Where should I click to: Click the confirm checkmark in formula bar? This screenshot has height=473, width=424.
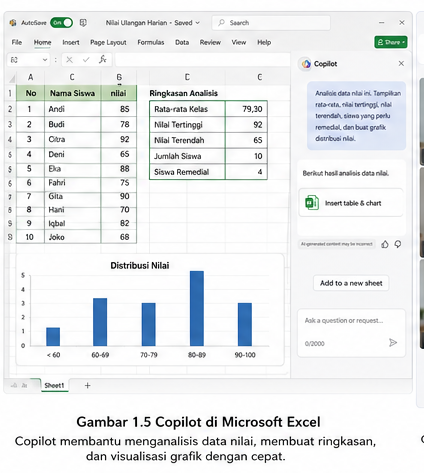[x=86, y=60]
